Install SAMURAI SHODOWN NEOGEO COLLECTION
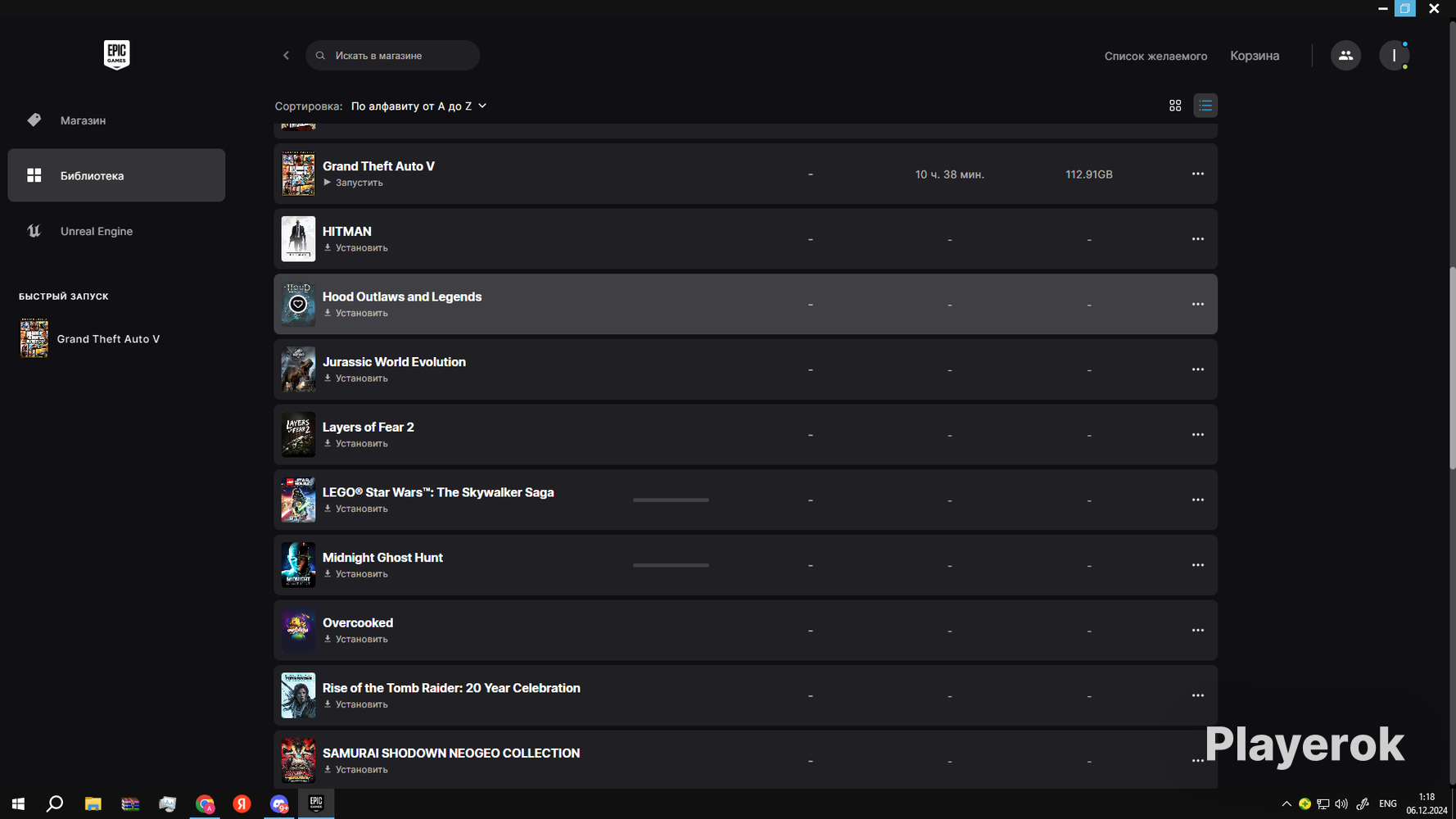Image resolution: width=1456 pixels, height=819 pixels. point(355,770)
